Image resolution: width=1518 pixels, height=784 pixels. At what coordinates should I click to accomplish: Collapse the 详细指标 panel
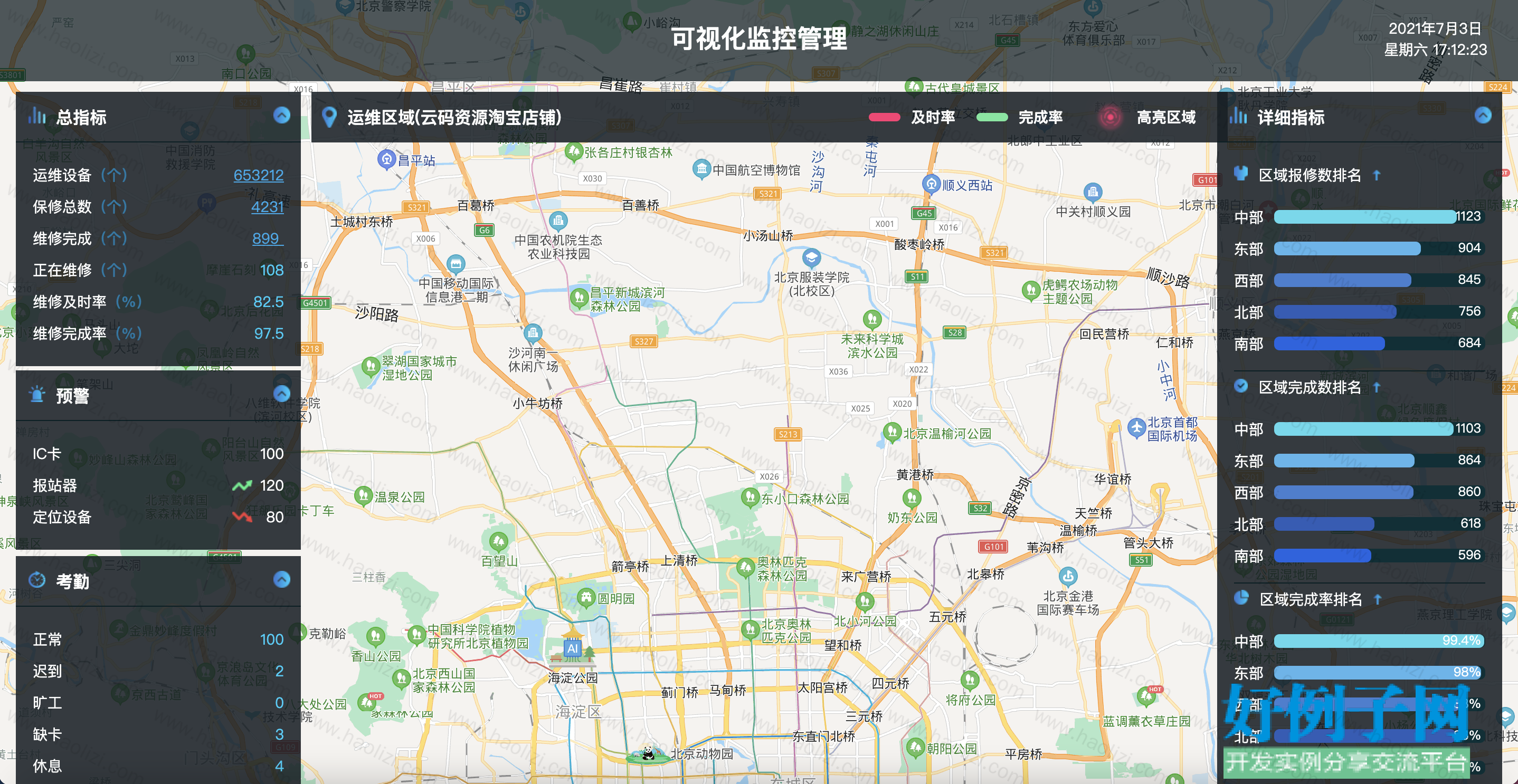pos(1483,116)
